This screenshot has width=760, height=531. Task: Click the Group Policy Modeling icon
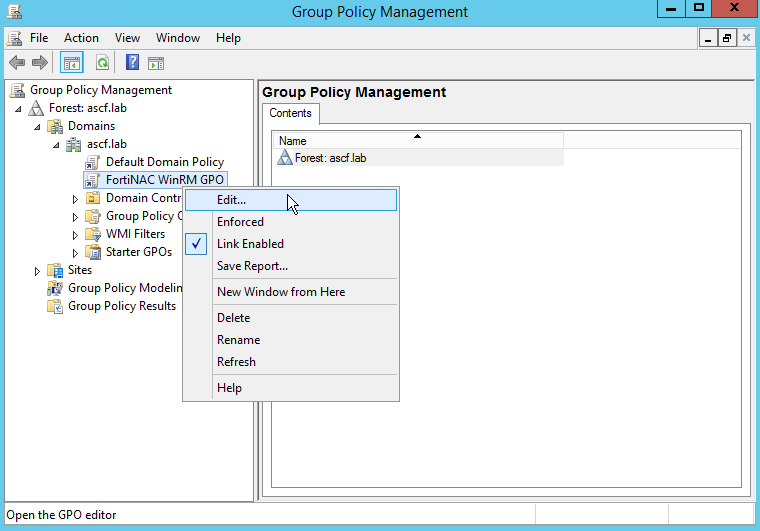(55, 288)
